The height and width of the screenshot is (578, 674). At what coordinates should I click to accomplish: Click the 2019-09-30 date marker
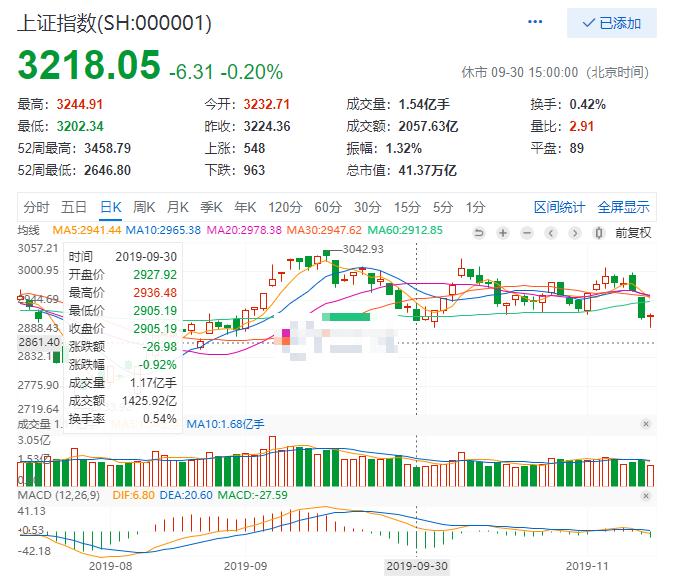[417, 566]
